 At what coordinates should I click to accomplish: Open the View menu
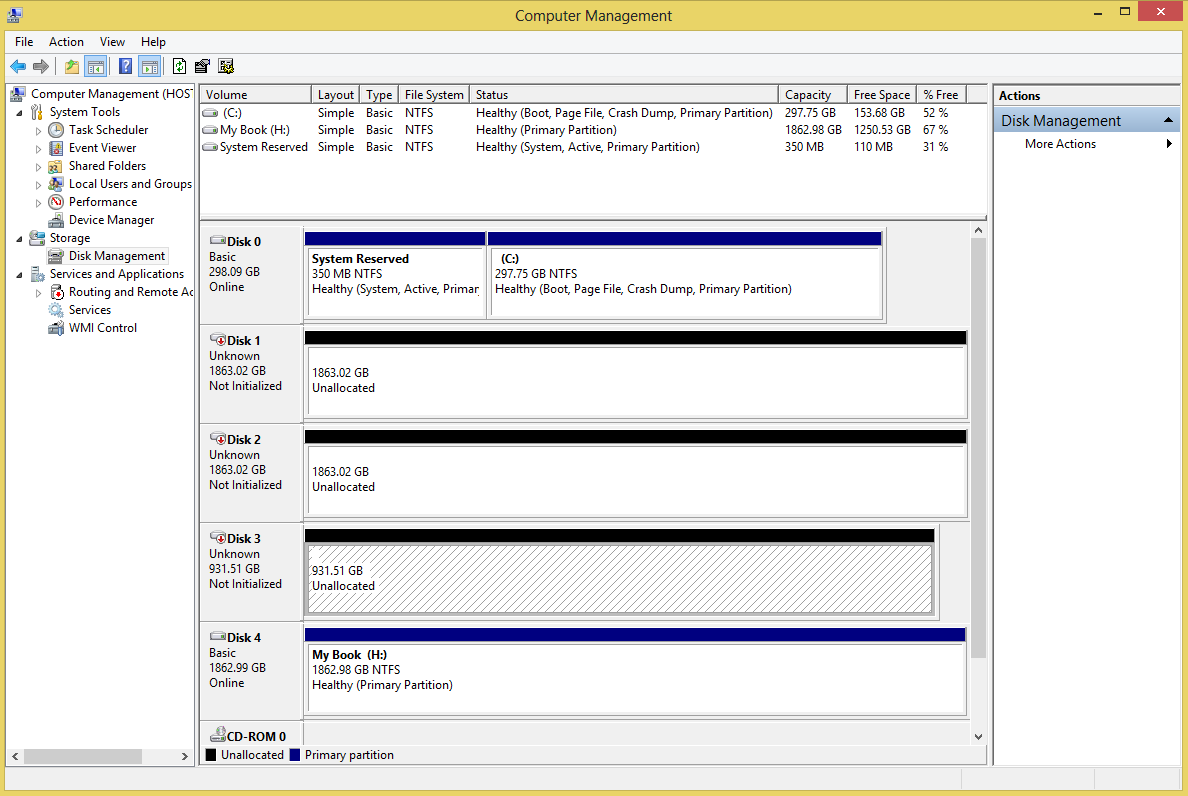112,42
